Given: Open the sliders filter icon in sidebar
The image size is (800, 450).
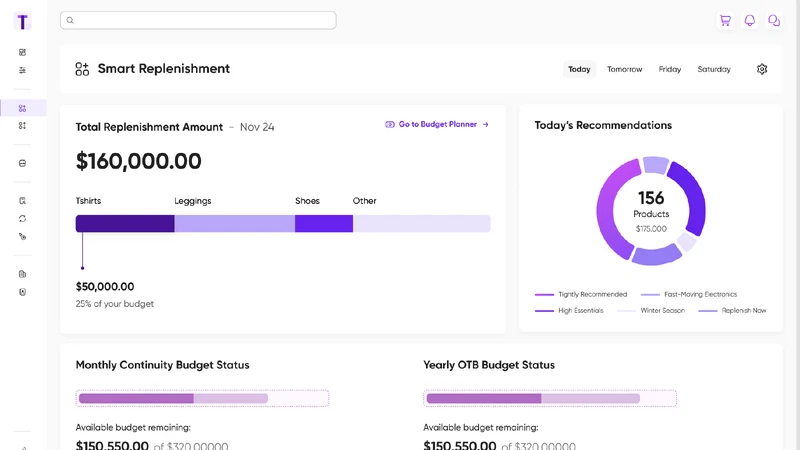Looking at the screenshot, I should [22, 70].
